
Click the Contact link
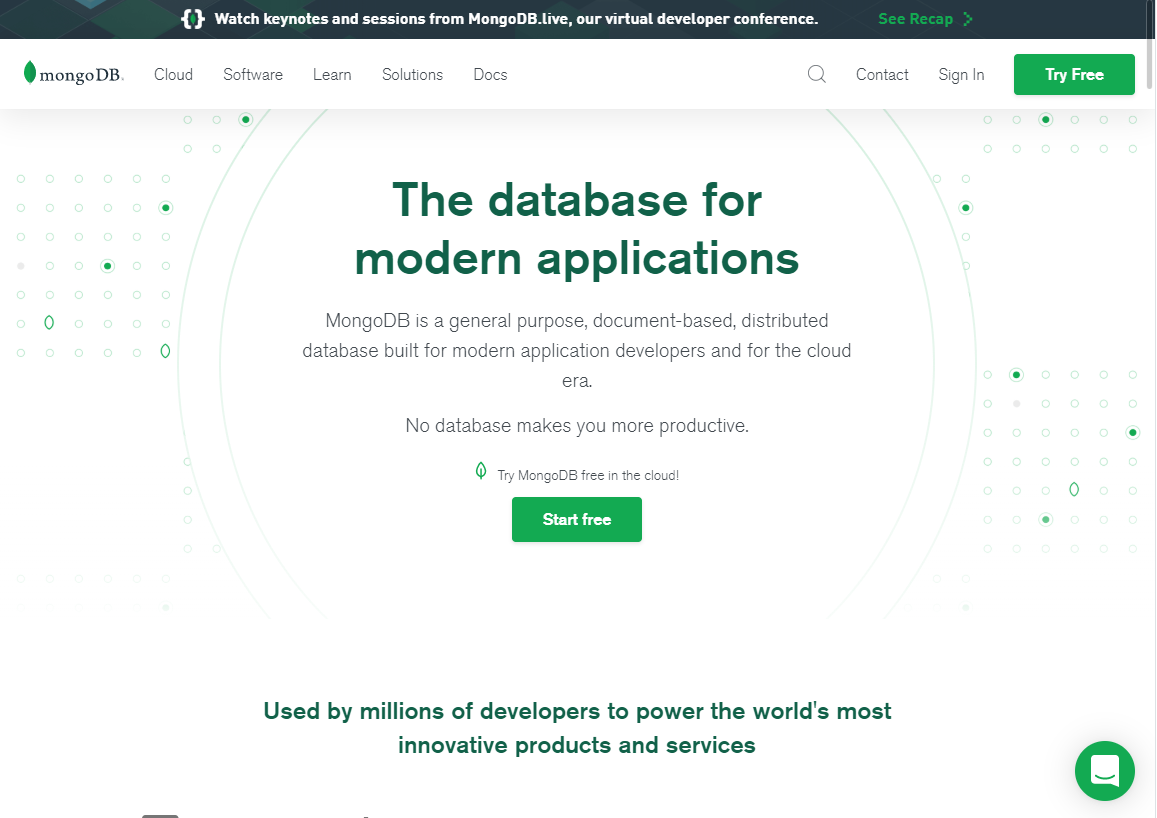(882, 74)
